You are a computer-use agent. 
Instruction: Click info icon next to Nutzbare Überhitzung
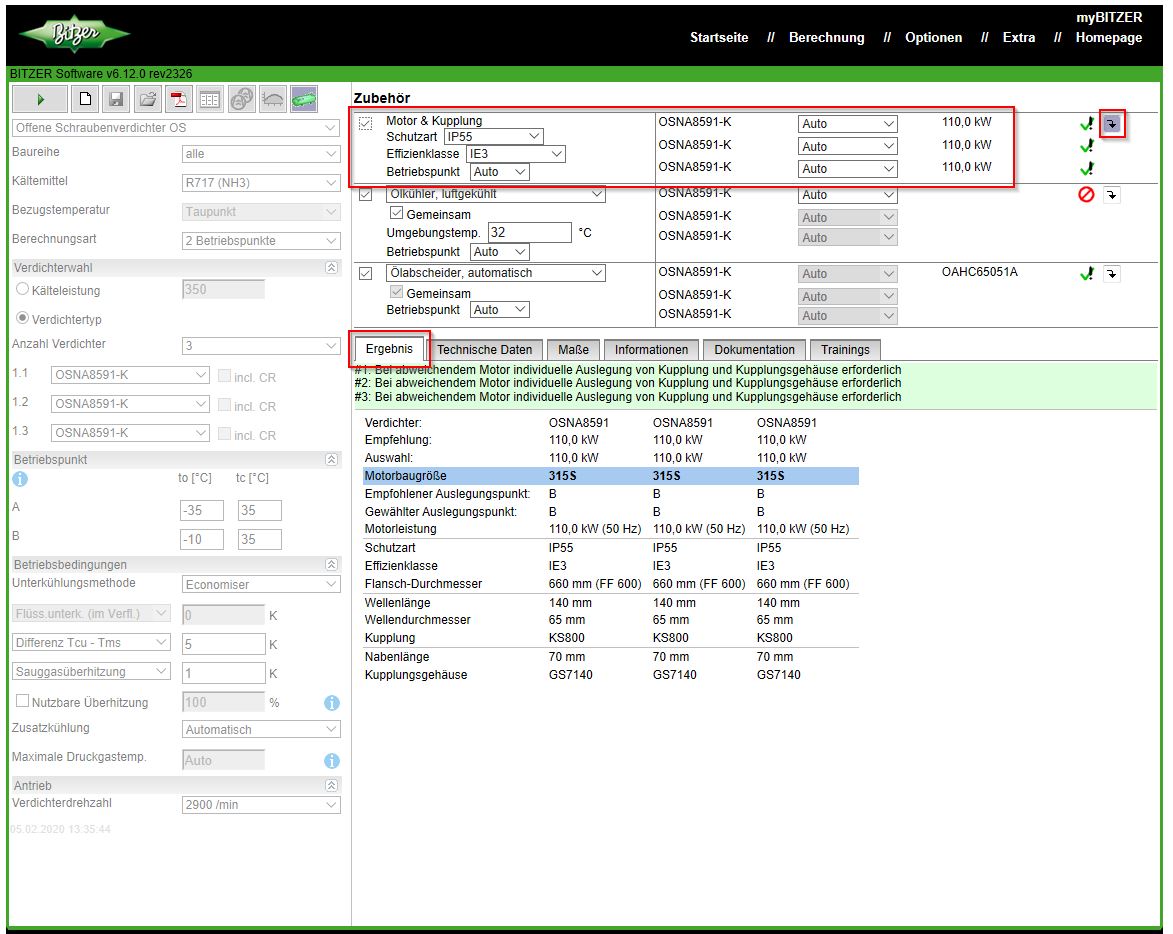[x=332, y=703]
